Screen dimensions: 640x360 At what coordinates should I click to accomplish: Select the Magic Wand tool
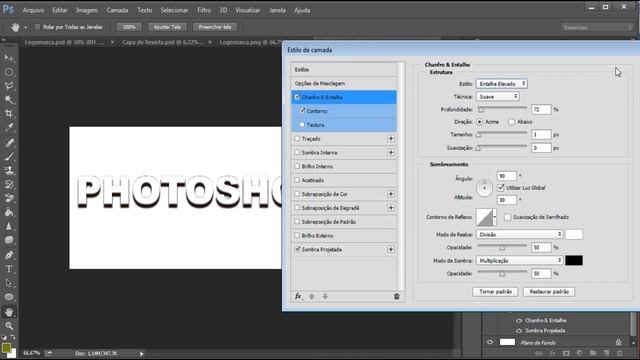tap(9, 100)
